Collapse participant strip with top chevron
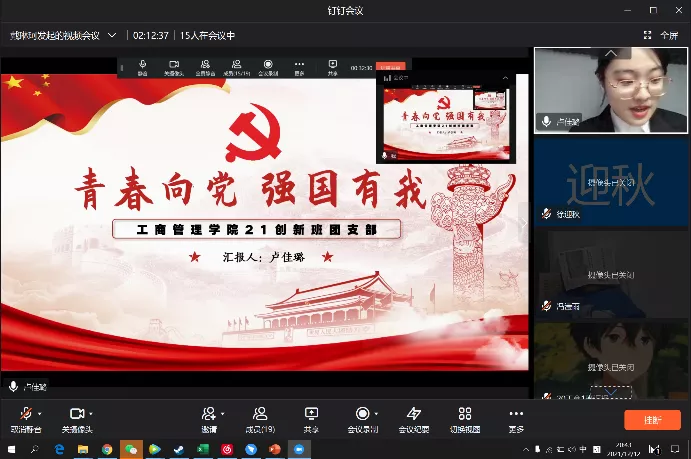This screenshot has width=691, height=459. pos(611,53)
